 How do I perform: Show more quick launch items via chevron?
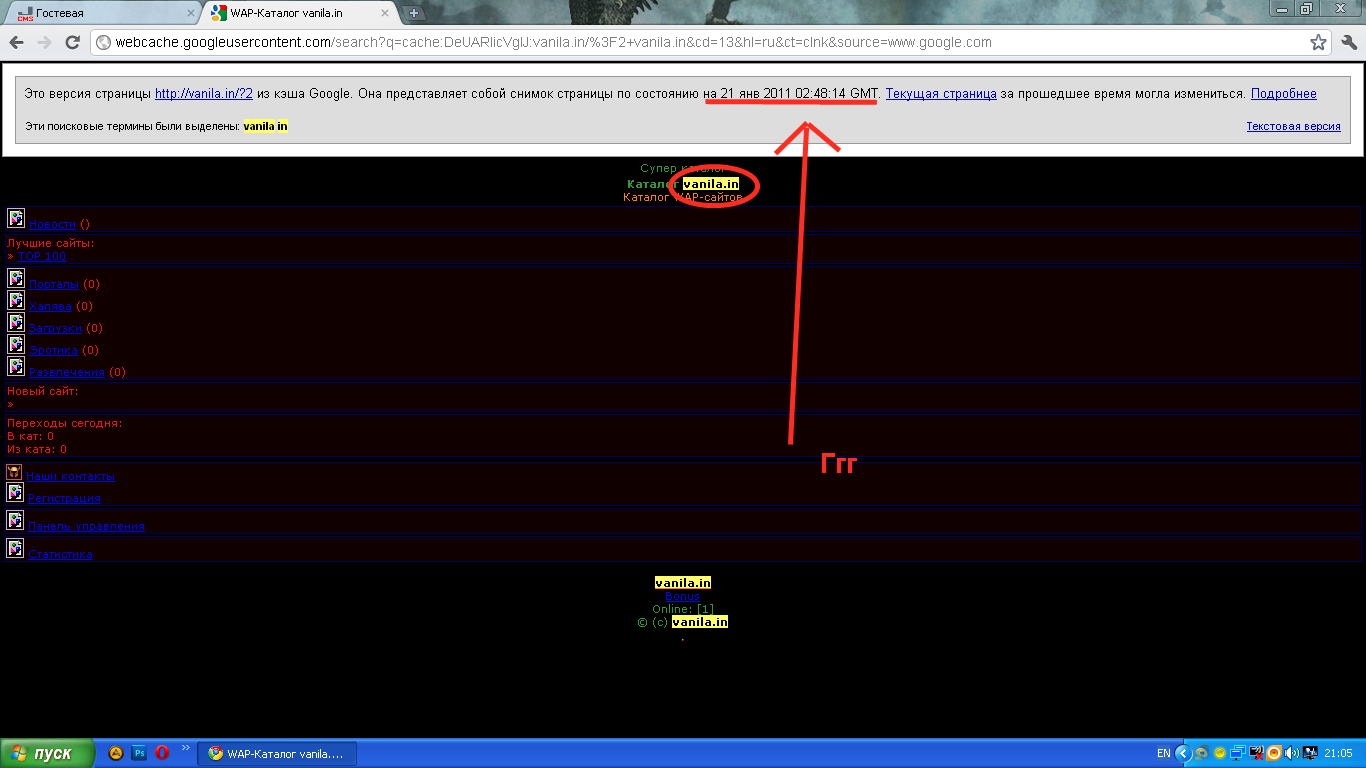185,748
